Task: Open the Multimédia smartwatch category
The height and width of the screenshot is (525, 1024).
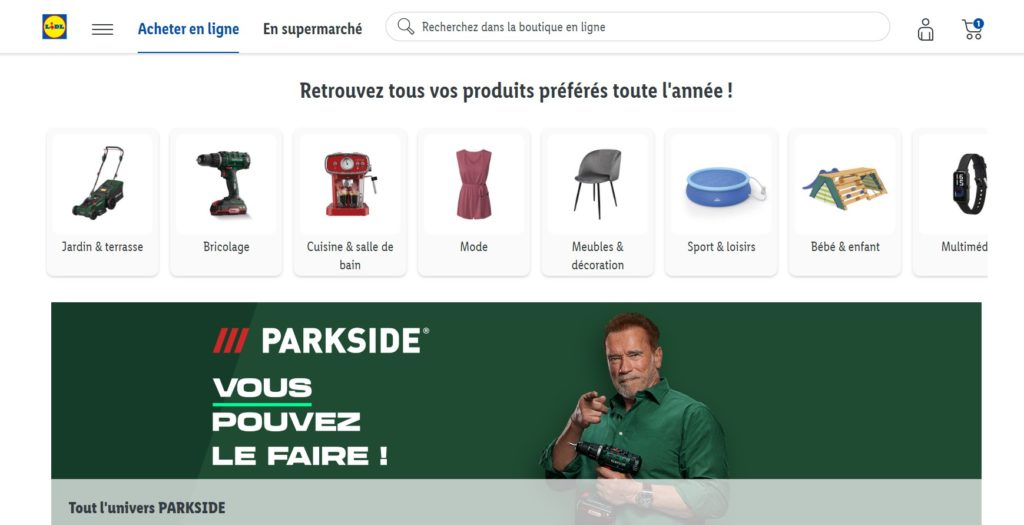Action: [950, 202]
